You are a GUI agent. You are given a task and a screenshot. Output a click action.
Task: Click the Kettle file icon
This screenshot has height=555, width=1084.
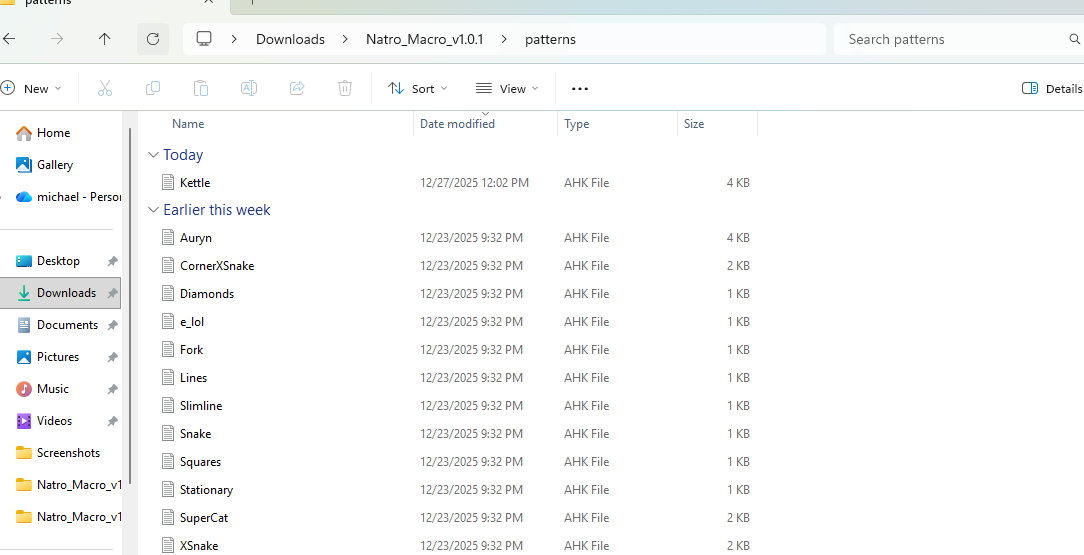168,182
